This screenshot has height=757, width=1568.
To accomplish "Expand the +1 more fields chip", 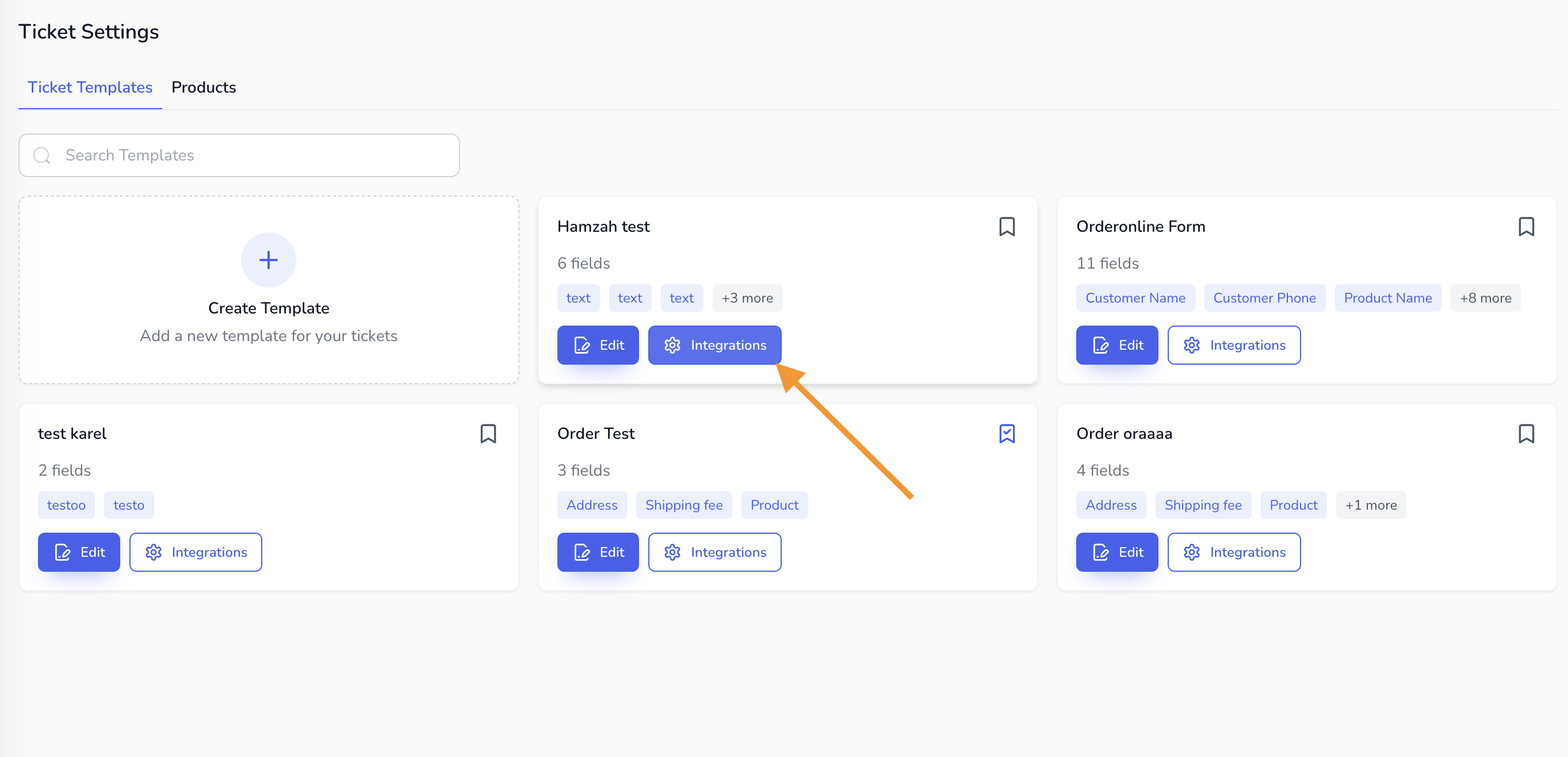I will point(1371,505).
